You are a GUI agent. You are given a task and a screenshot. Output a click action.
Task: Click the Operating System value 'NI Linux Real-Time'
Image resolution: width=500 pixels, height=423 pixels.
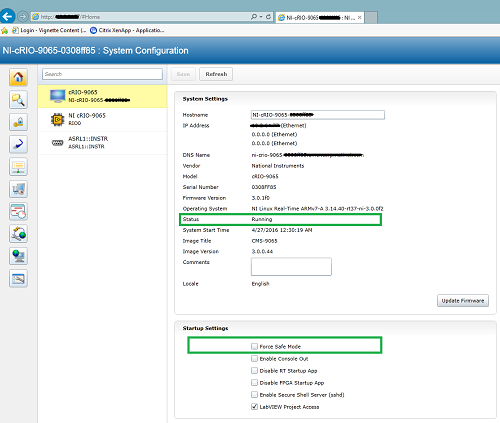[317, 209]
